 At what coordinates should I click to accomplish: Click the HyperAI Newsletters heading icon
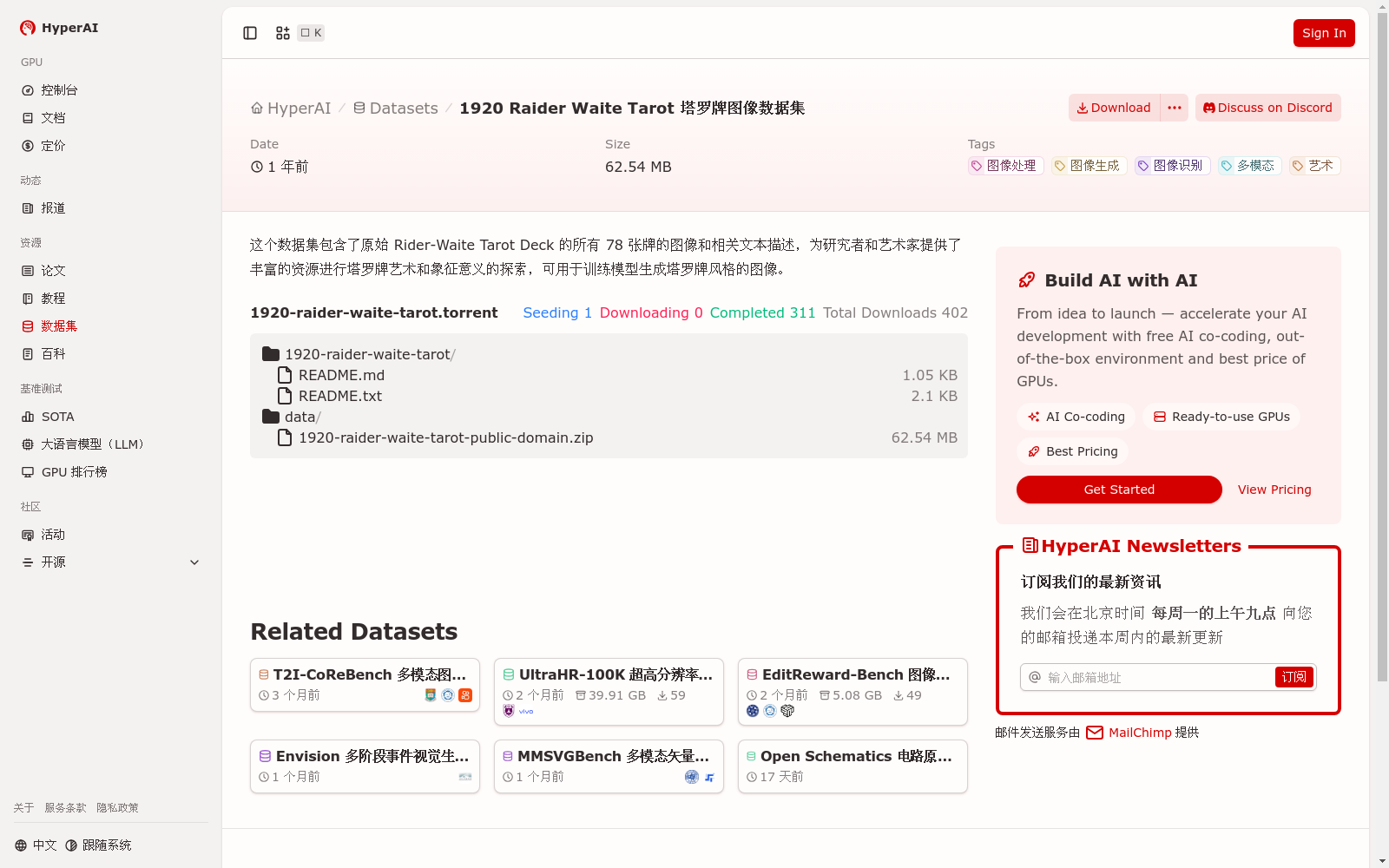[1030, 545]
